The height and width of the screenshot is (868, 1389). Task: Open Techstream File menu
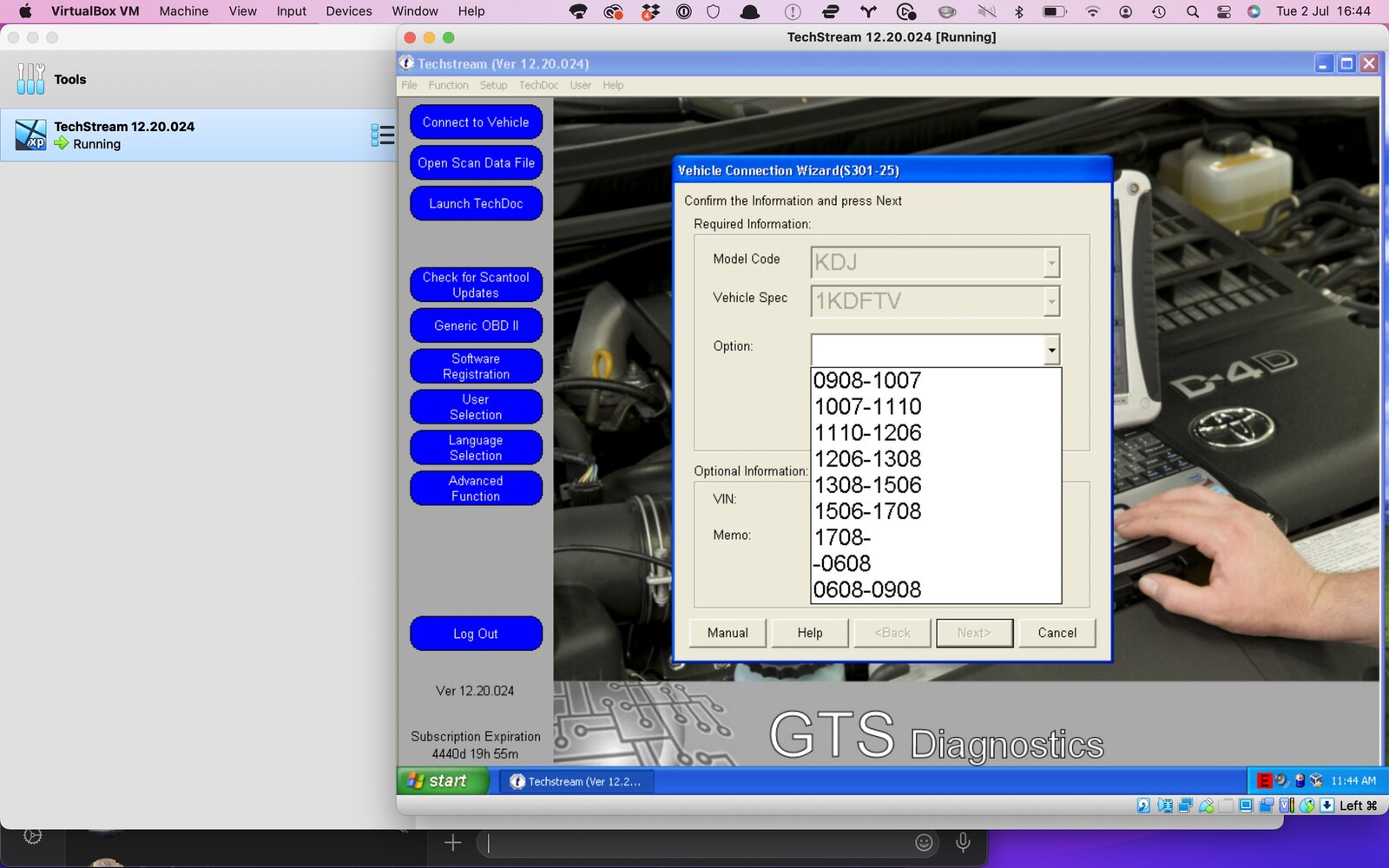(409, 85)
